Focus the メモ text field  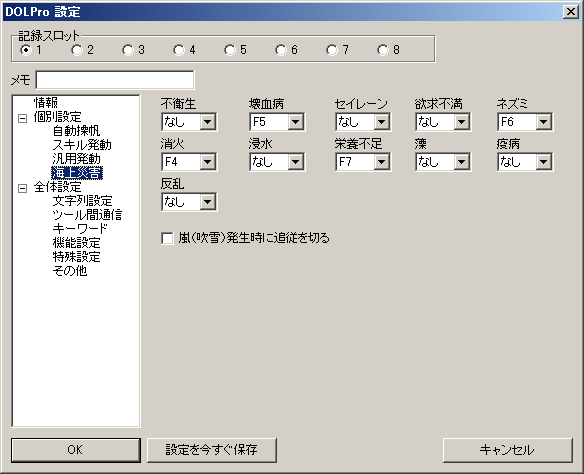click(115, 80)
